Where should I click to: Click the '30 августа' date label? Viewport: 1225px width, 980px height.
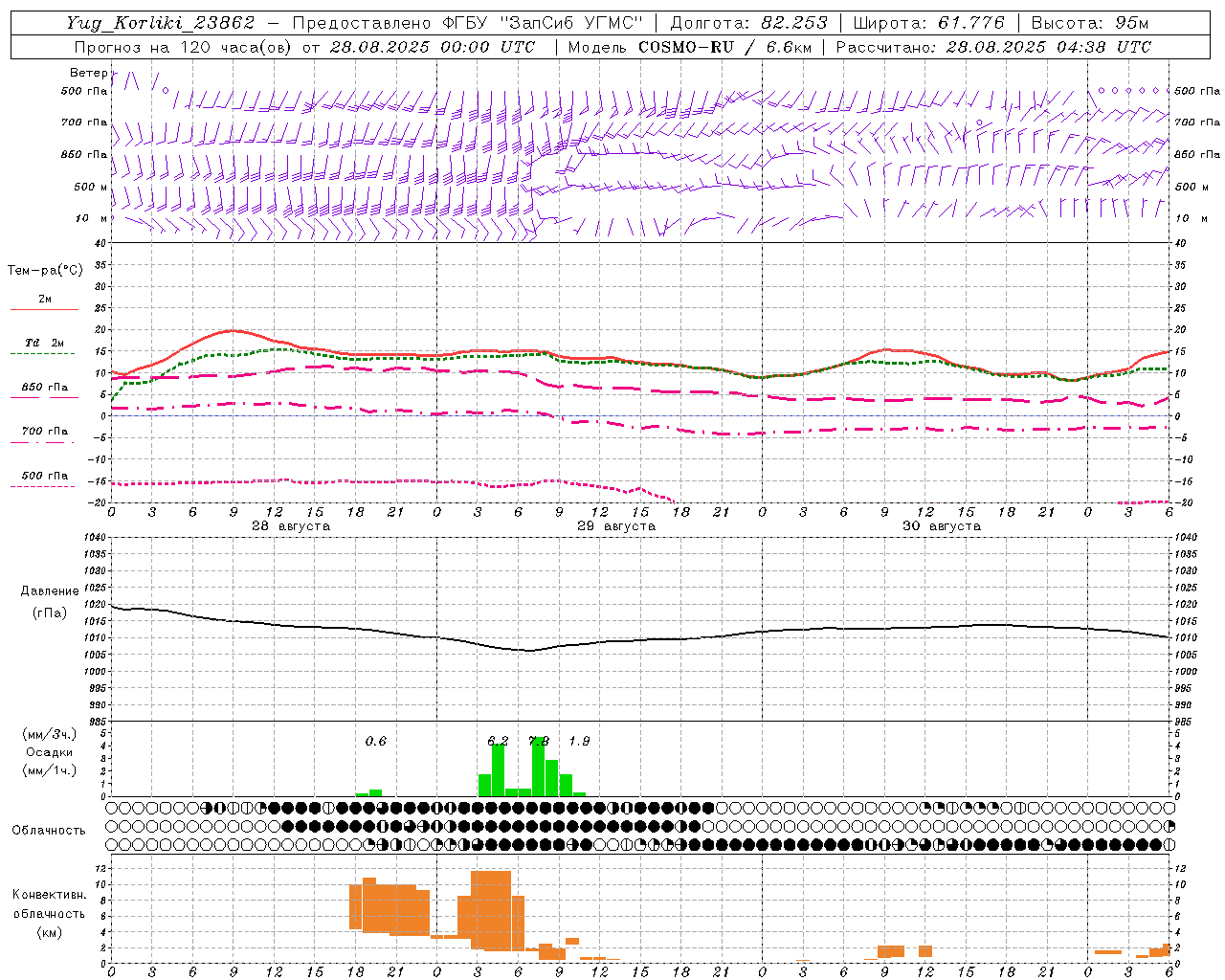point(942,526)
